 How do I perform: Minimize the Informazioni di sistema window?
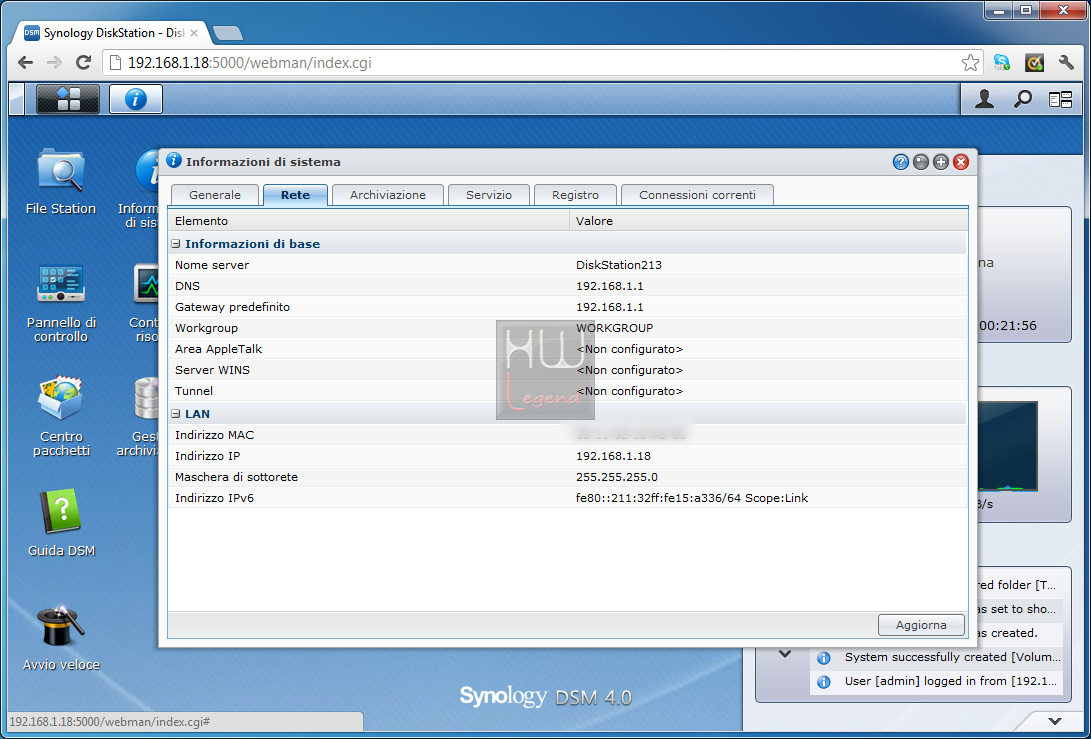pyautogui.click(x=921, y=162)
